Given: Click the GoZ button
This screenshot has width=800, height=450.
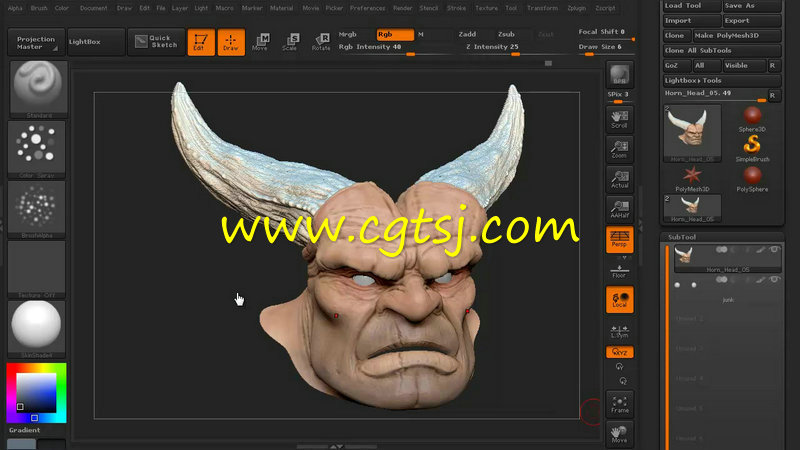Looking at the screenshot, I should coord(677,65).
